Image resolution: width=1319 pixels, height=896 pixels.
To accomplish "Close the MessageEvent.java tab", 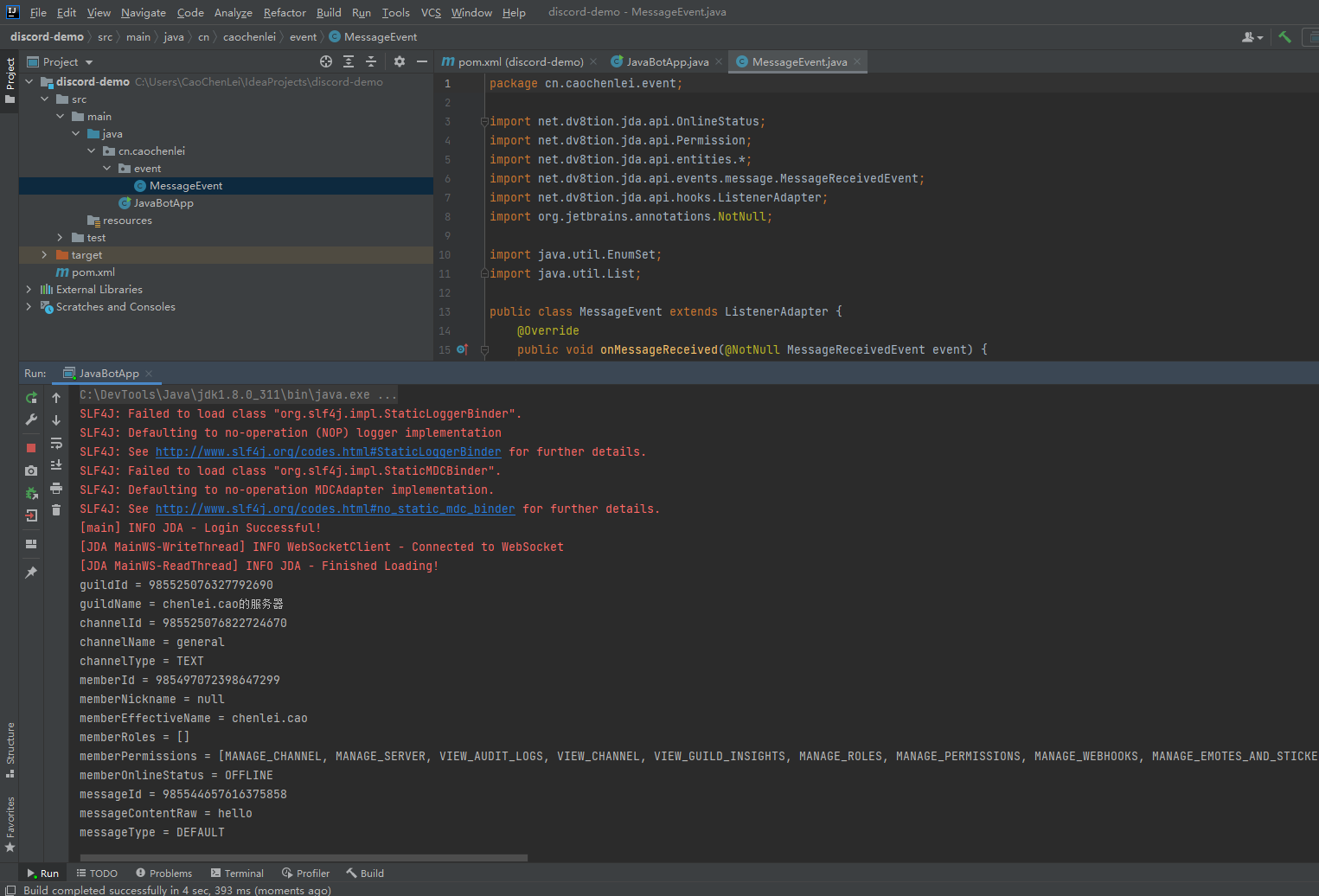I will [x=857, y=61].
